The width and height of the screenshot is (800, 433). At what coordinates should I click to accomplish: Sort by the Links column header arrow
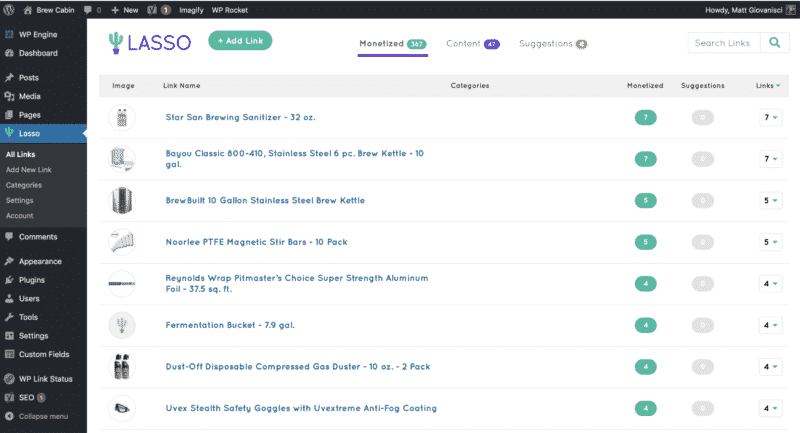click(778, 86)
